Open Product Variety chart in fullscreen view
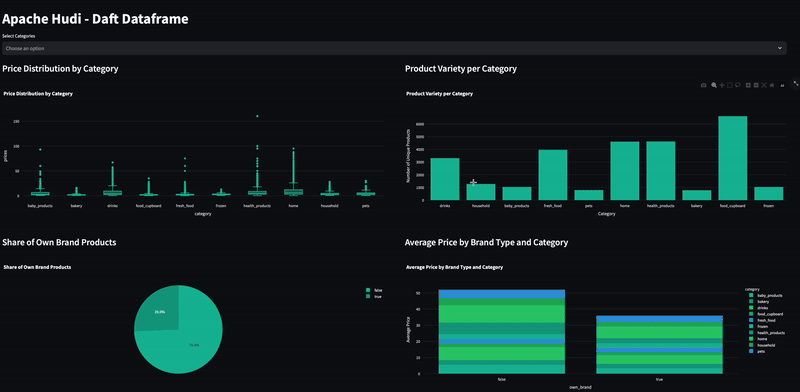800x392 pixels. coord(796,84)
